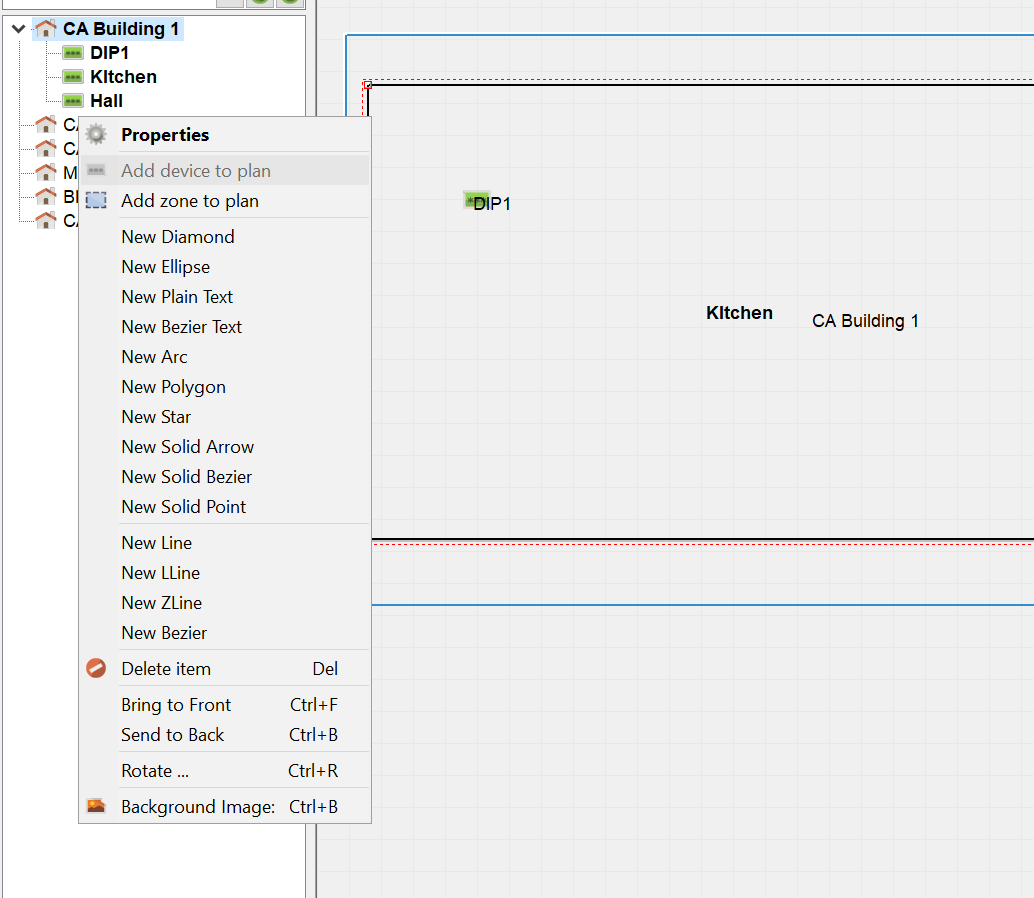The height and width of the screenshot is (898, 1034).
Task: Click the Background Image picture icon
Action: pyautogui.click(x=96, y=806)
